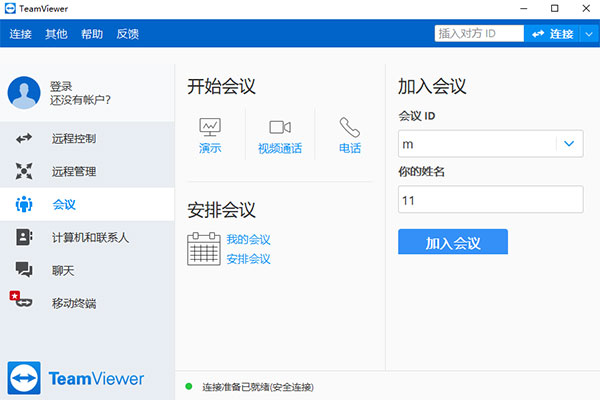
Task: Open the 安排会议 link
Action: pyautogui.click(x=248, y=259)
